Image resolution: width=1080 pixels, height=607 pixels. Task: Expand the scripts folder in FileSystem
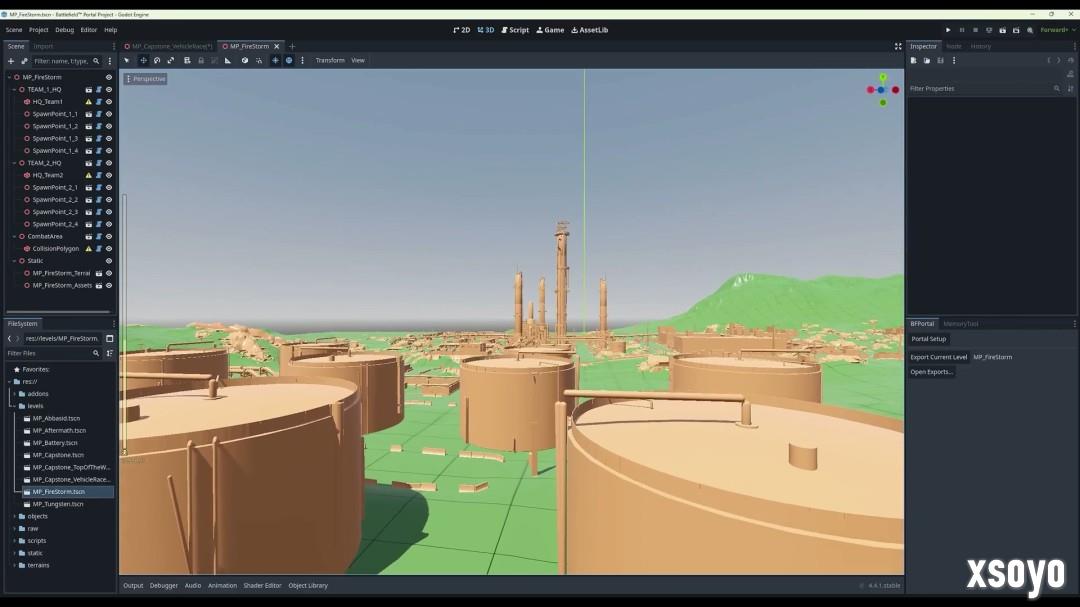[x=15, y=541]
